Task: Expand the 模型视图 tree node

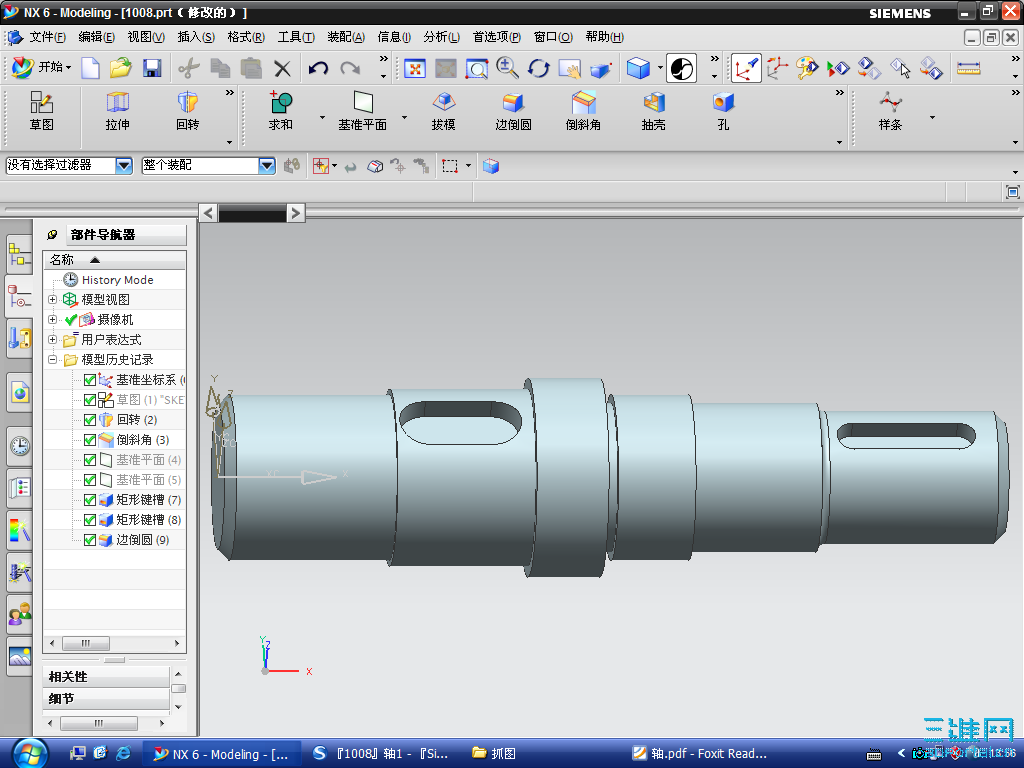Action: click(53, 300)
